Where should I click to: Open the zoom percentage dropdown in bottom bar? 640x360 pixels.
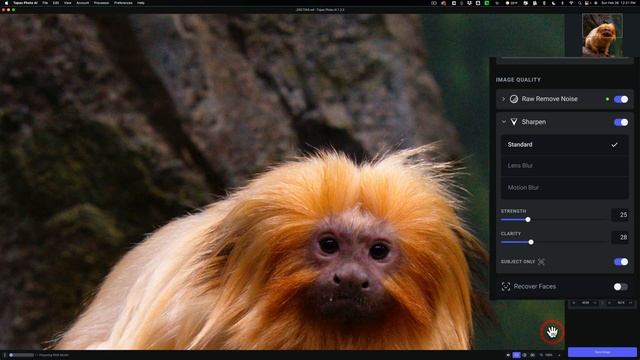coord(550,355)
